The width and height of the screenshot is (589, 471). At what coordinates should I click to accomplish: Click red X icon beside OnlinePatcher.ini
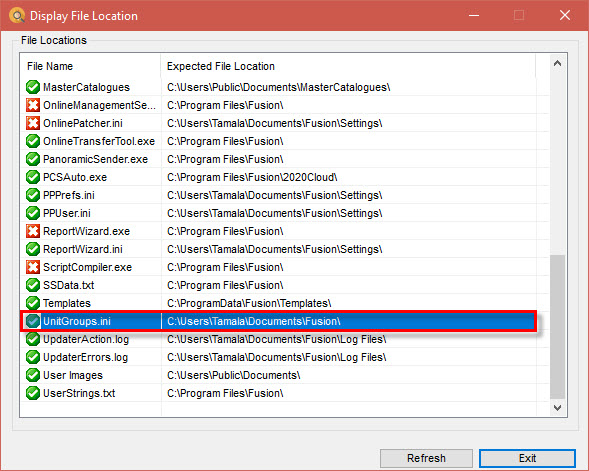click(33, 123)
